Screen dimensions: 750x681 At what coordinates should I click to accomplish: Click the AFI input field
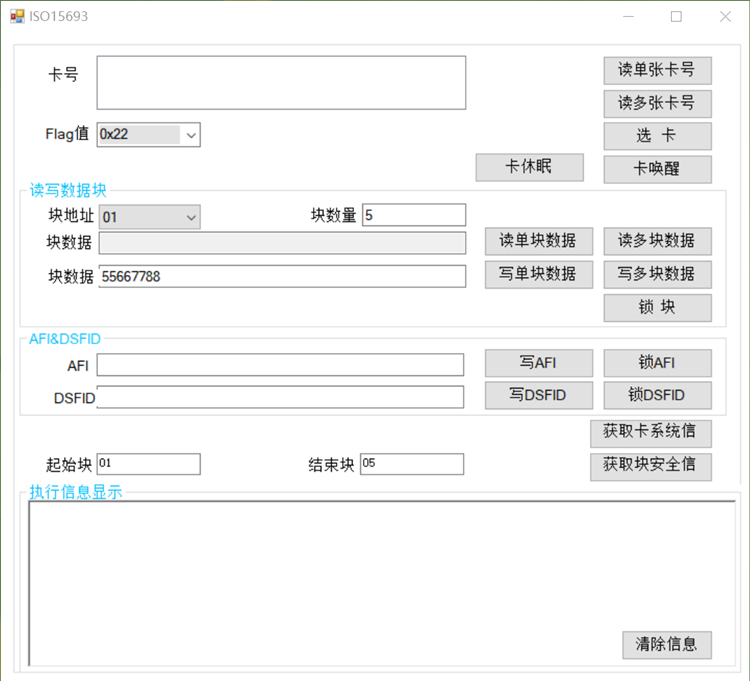click(x=280, y=365)
